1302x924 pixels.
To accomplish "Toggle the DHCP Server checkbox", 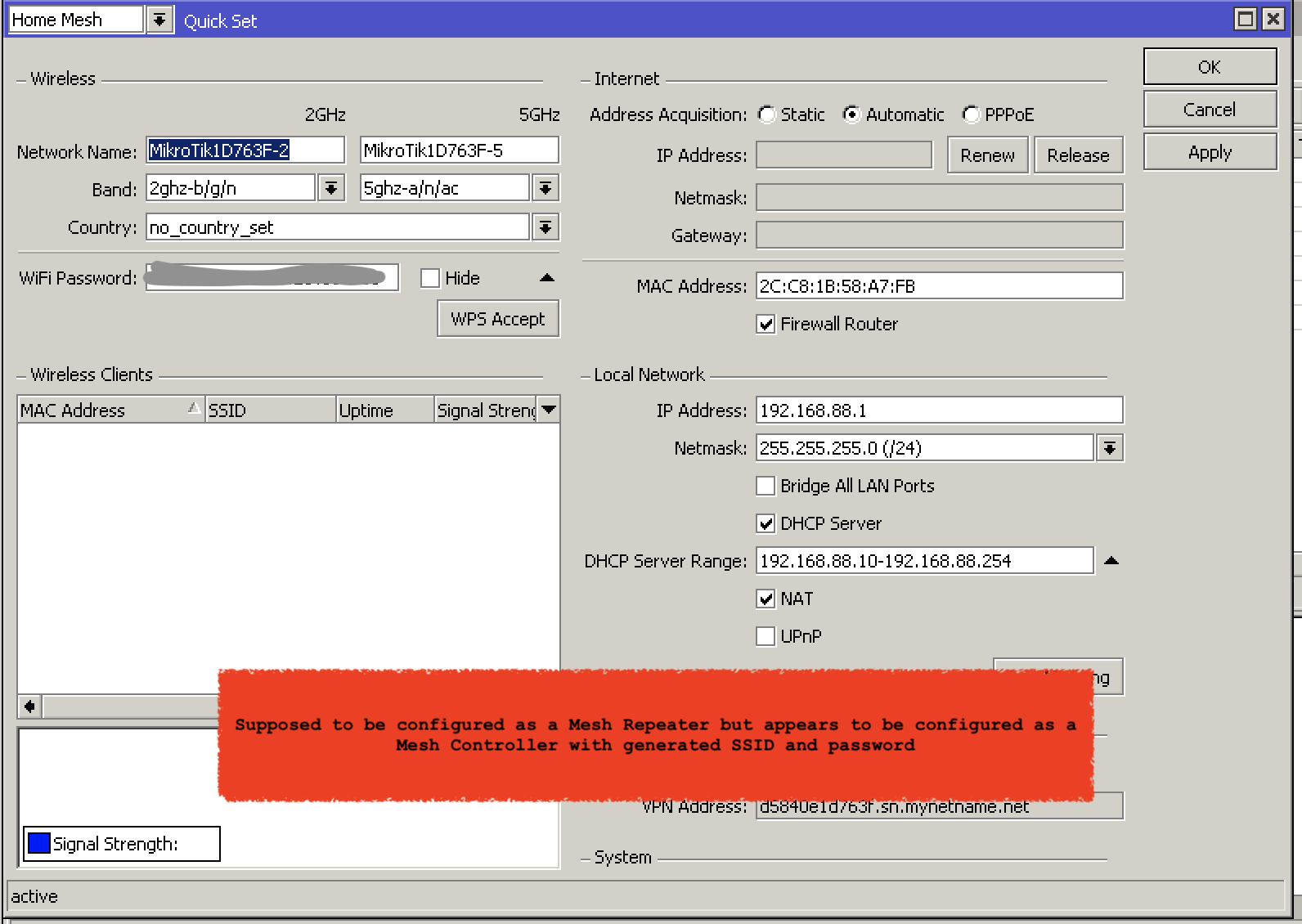I will [765, 523].
